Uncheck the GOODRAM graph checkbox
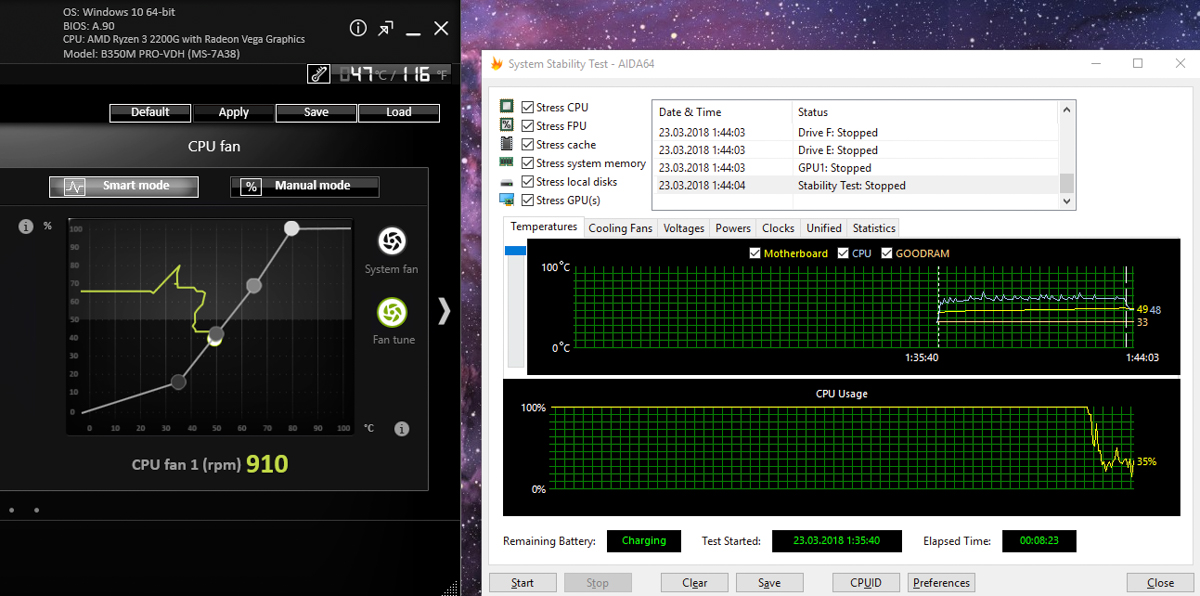The height and width of the screenshot is (596, 1200). tap(886, 254)
